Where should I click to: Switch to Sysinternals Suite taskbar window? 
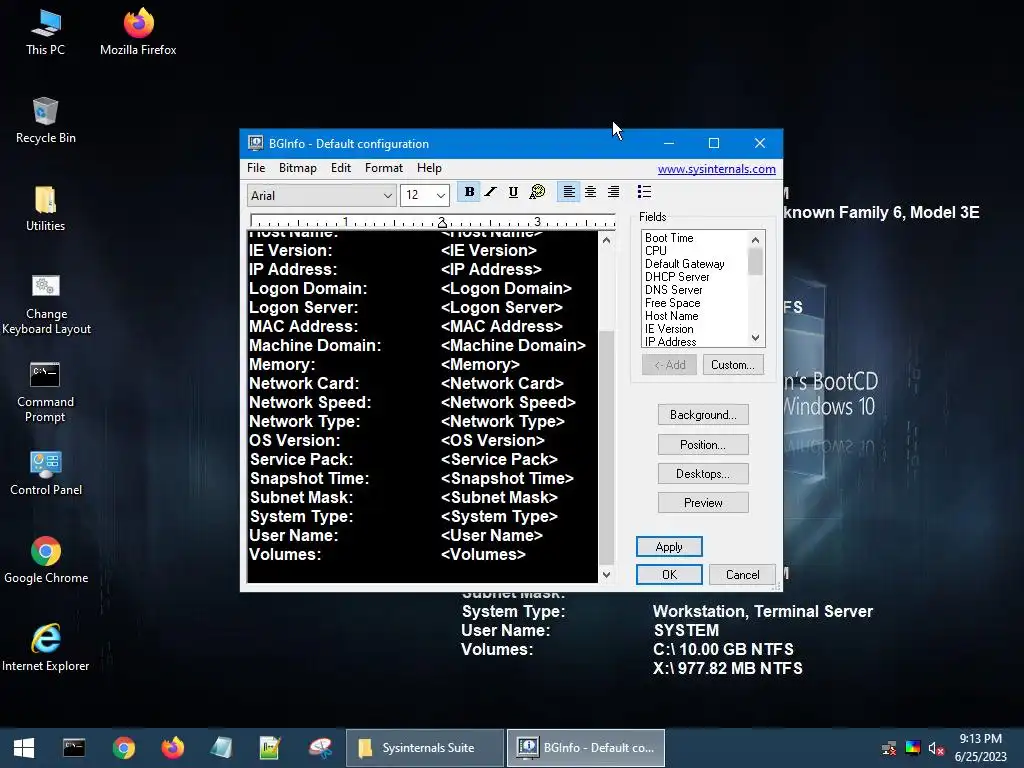click(425, 748)
